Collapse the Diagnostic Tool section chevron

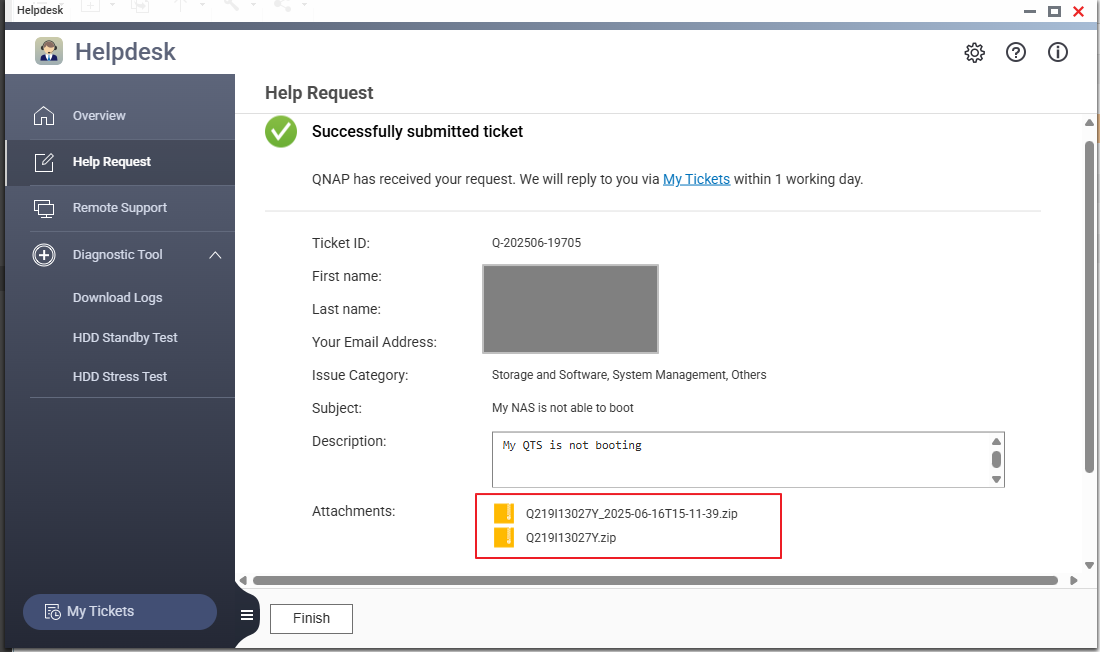[x=215, y=255]
